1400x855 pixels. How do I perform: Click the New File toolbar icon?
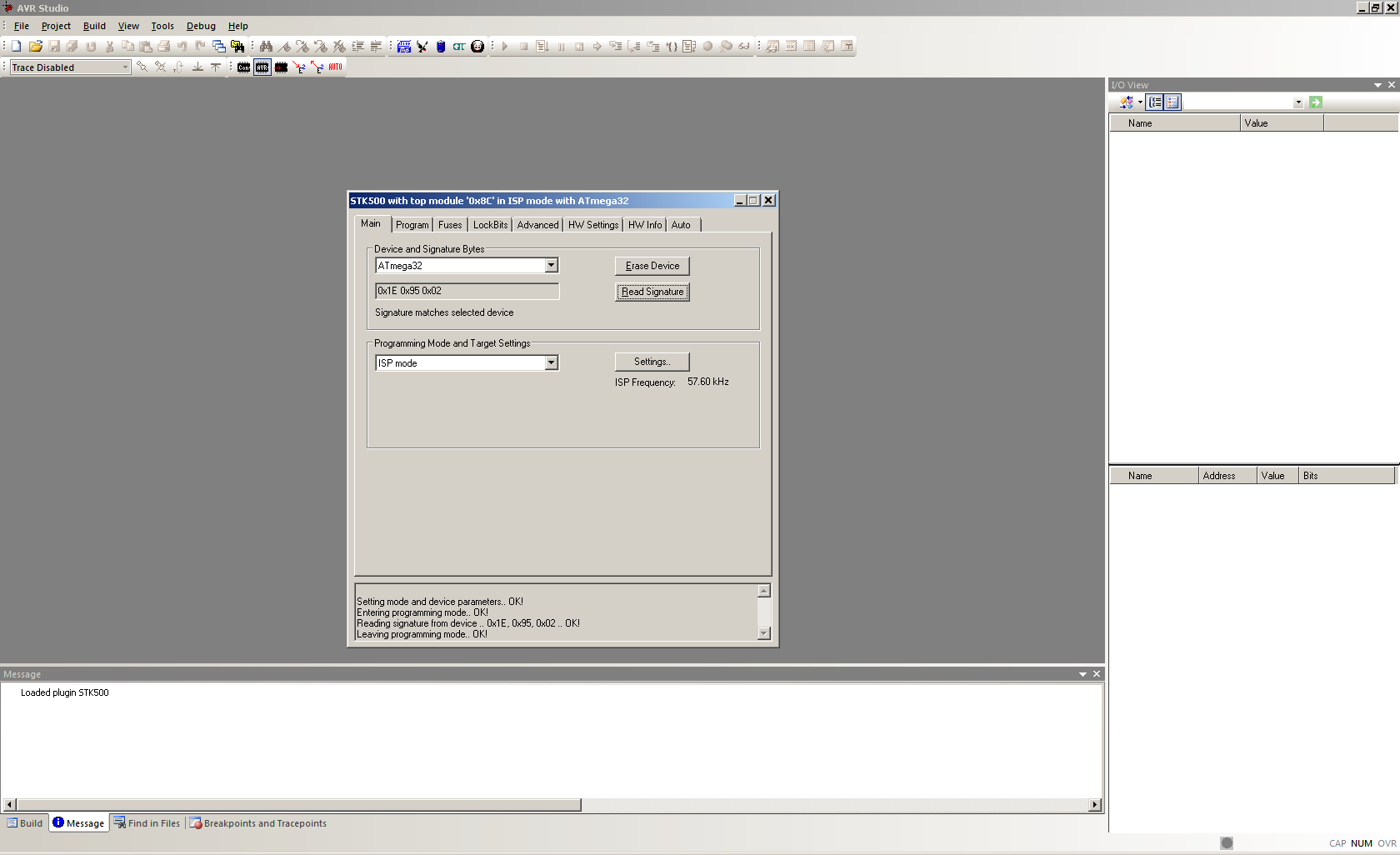(x=17, y=46)
